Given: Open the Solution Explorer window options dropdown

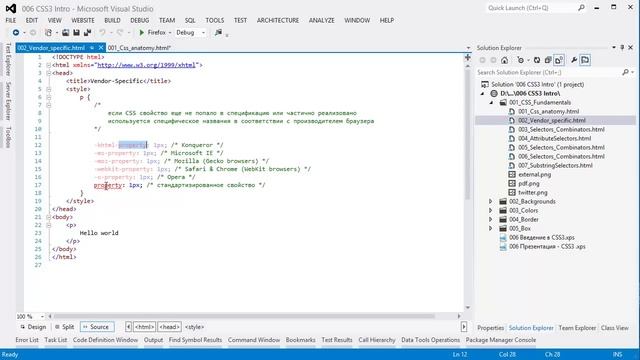Looking at the screenshot, I should tap(614, 48).
